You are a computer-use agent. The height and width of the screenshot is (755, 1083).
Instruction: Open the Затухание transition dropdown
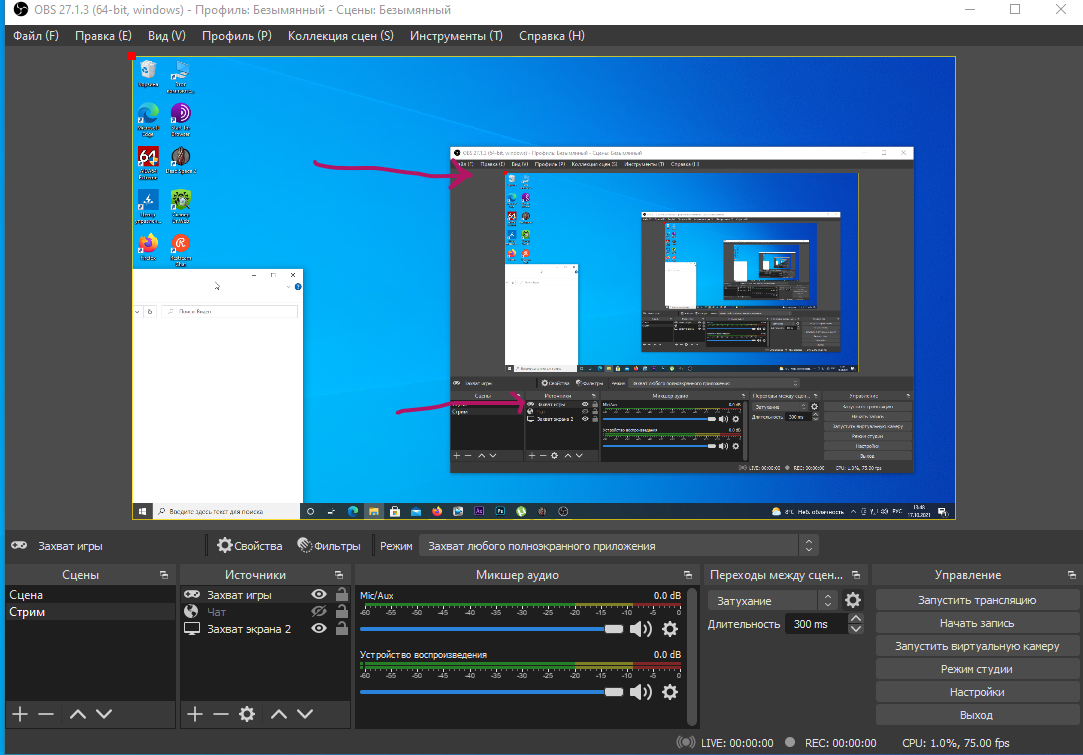click(x=773, y=601)
